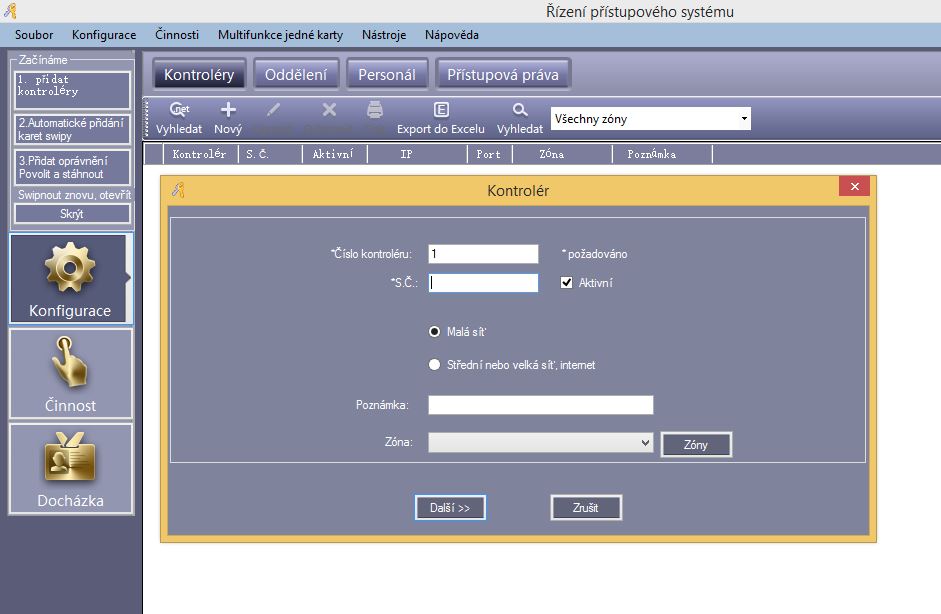Click step 2 Automatické přidání karet swipy

pos(72,129)
